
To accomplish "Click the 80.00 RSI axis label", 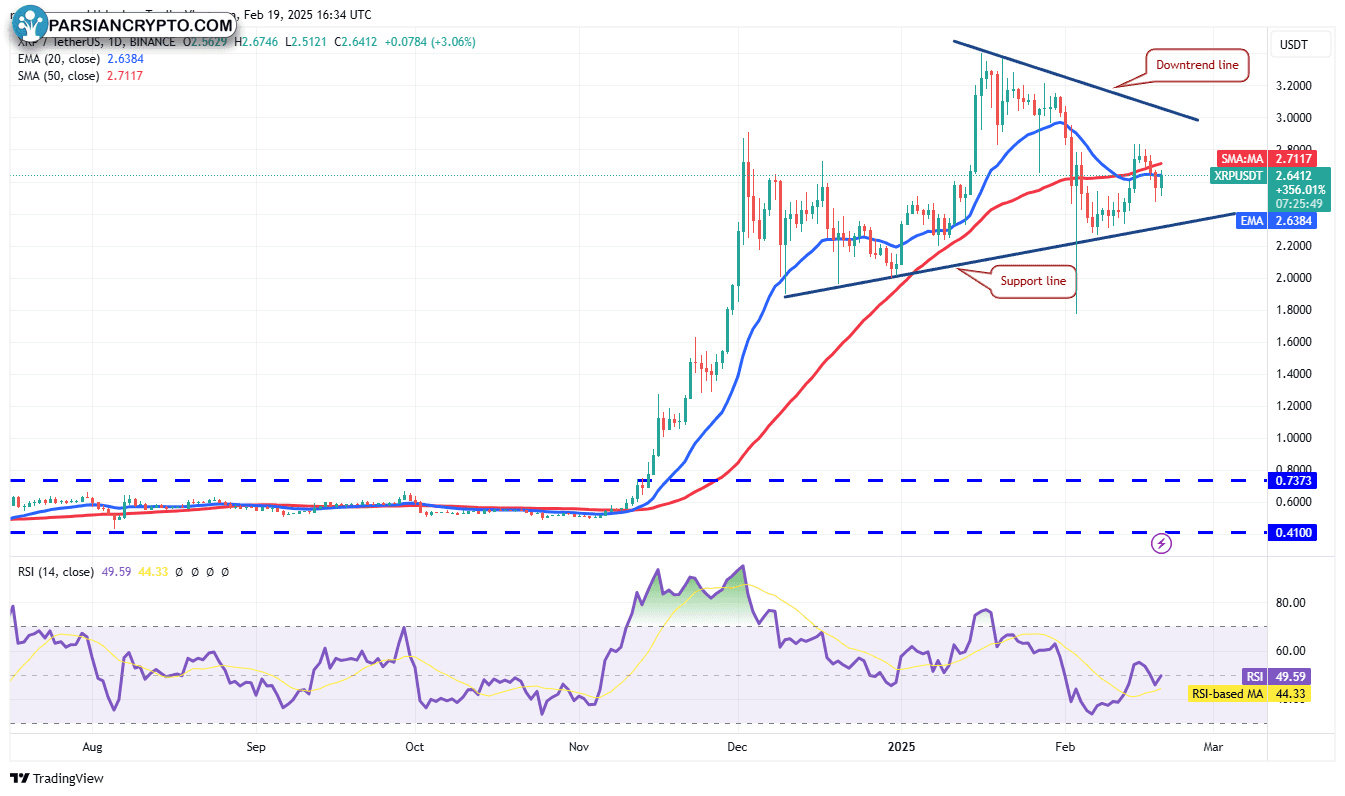I will point(1291,603).
